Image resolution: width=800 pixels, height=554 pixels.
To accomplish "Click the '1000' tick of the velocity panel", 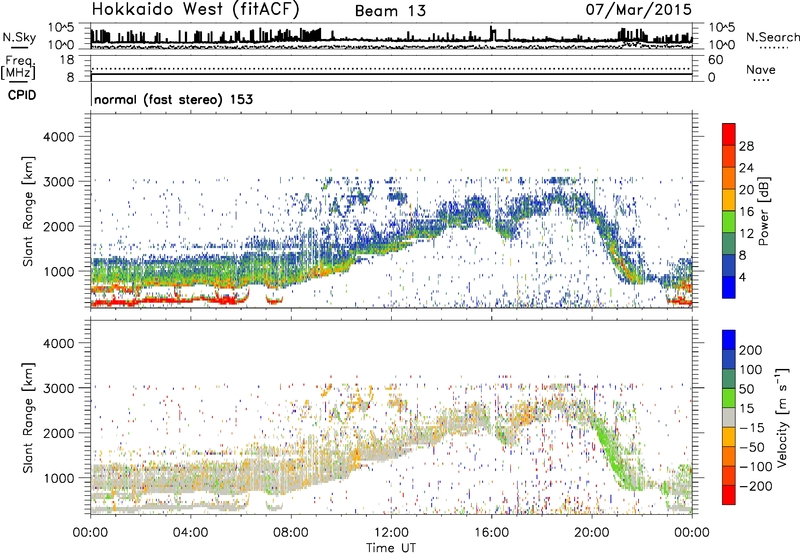I will [58, 478].
